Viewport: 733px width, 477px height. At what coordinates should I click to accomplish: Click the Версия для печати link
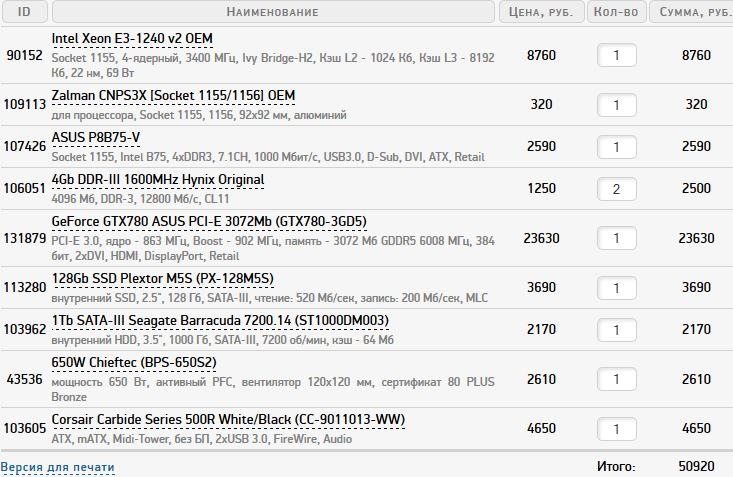(x=57, y=467)
